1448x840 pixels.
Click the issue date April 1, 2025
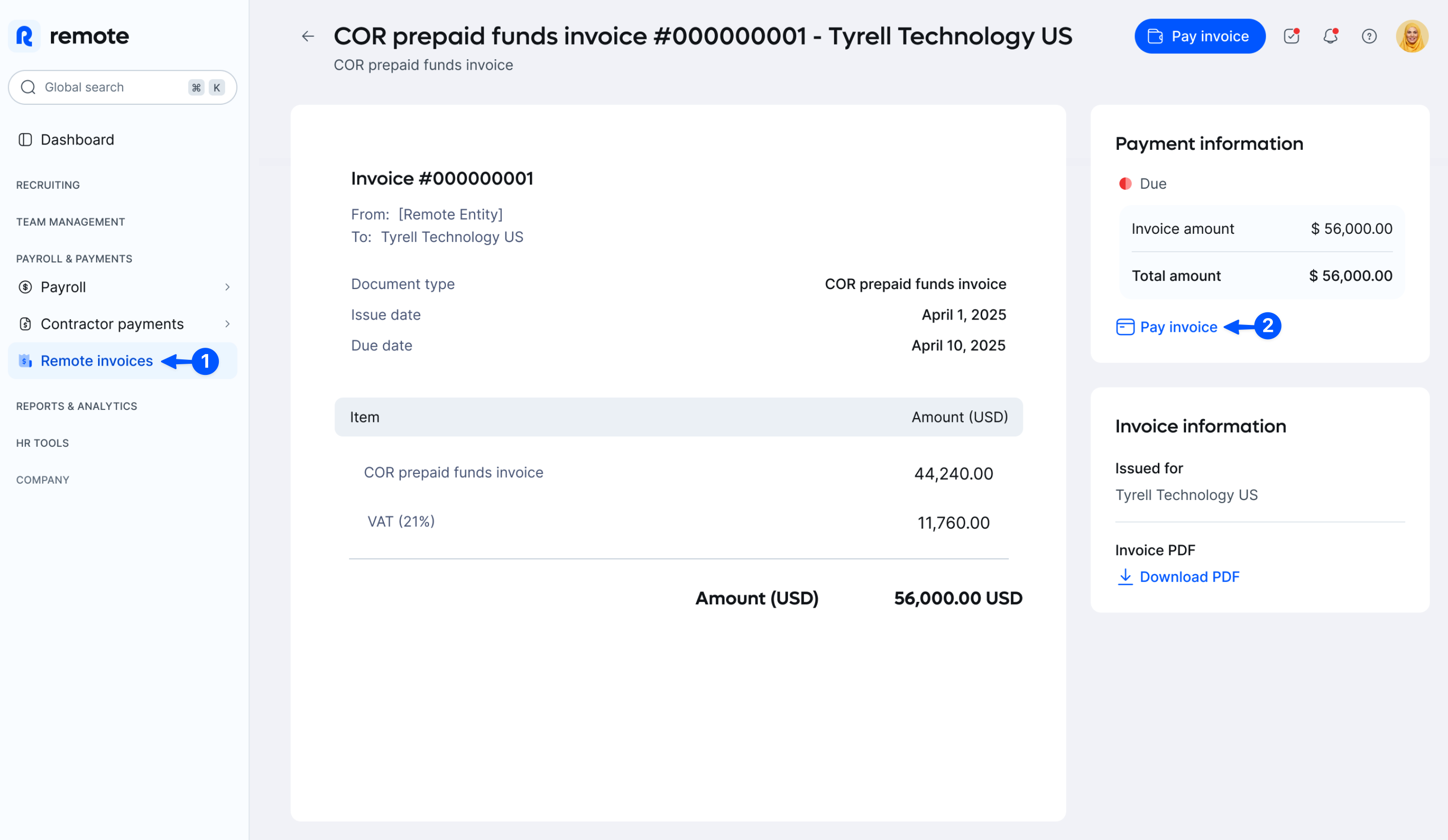(964, 315)
